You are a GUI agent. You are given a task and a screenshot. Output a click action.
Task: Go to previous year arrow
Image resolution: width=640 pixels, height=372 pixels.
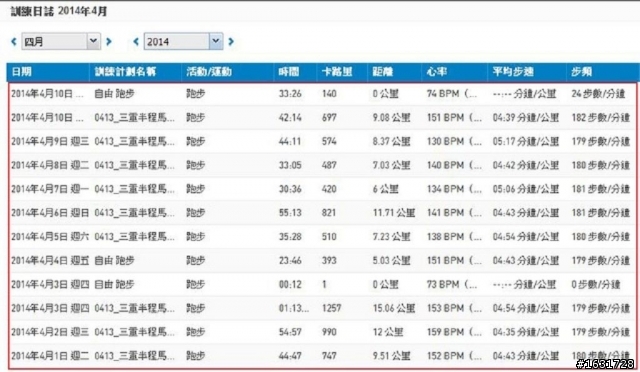click(136, 41)
